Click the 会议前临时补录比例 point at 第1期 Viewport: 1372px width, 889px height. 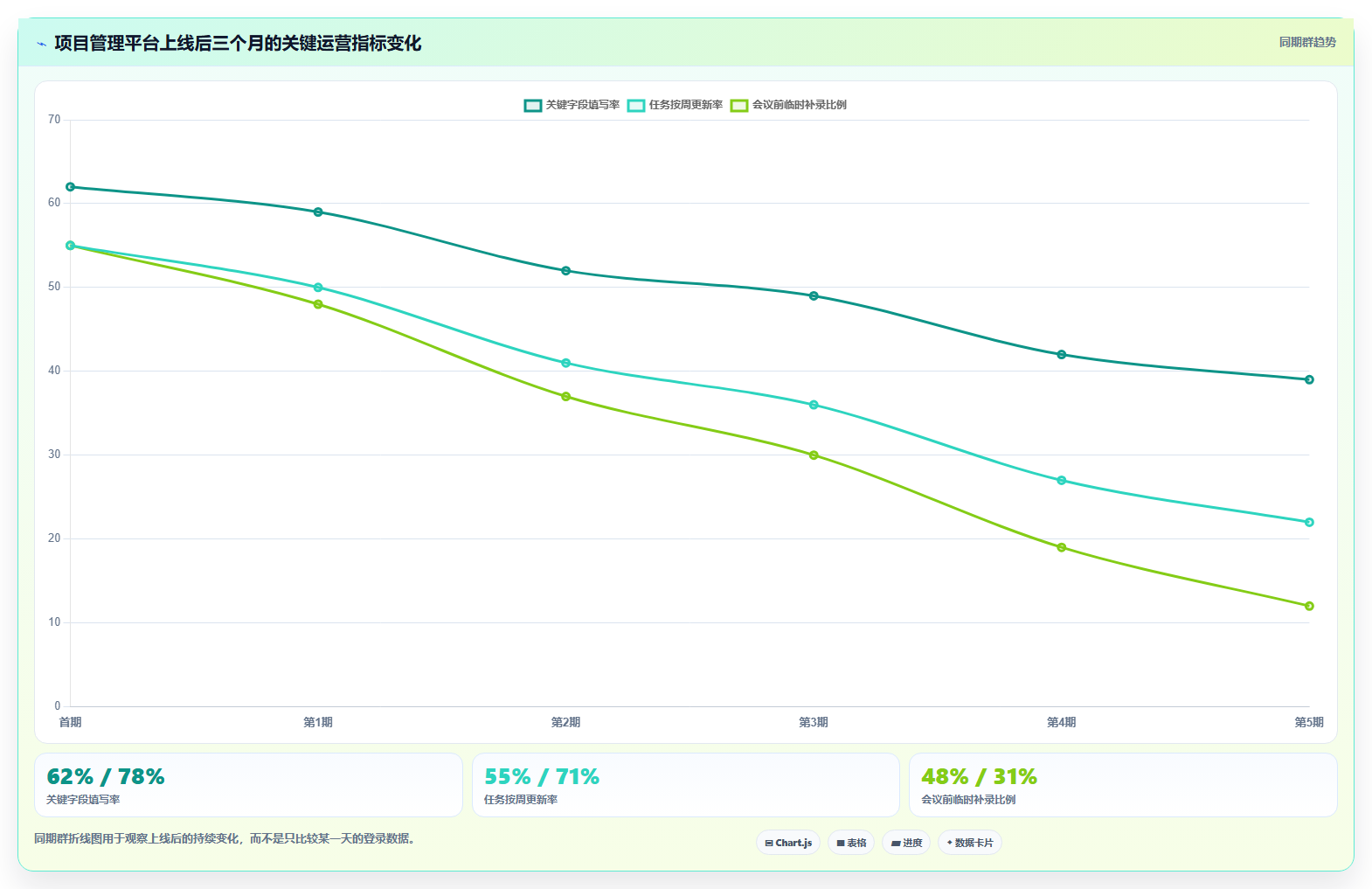click(x=318, y=304)
